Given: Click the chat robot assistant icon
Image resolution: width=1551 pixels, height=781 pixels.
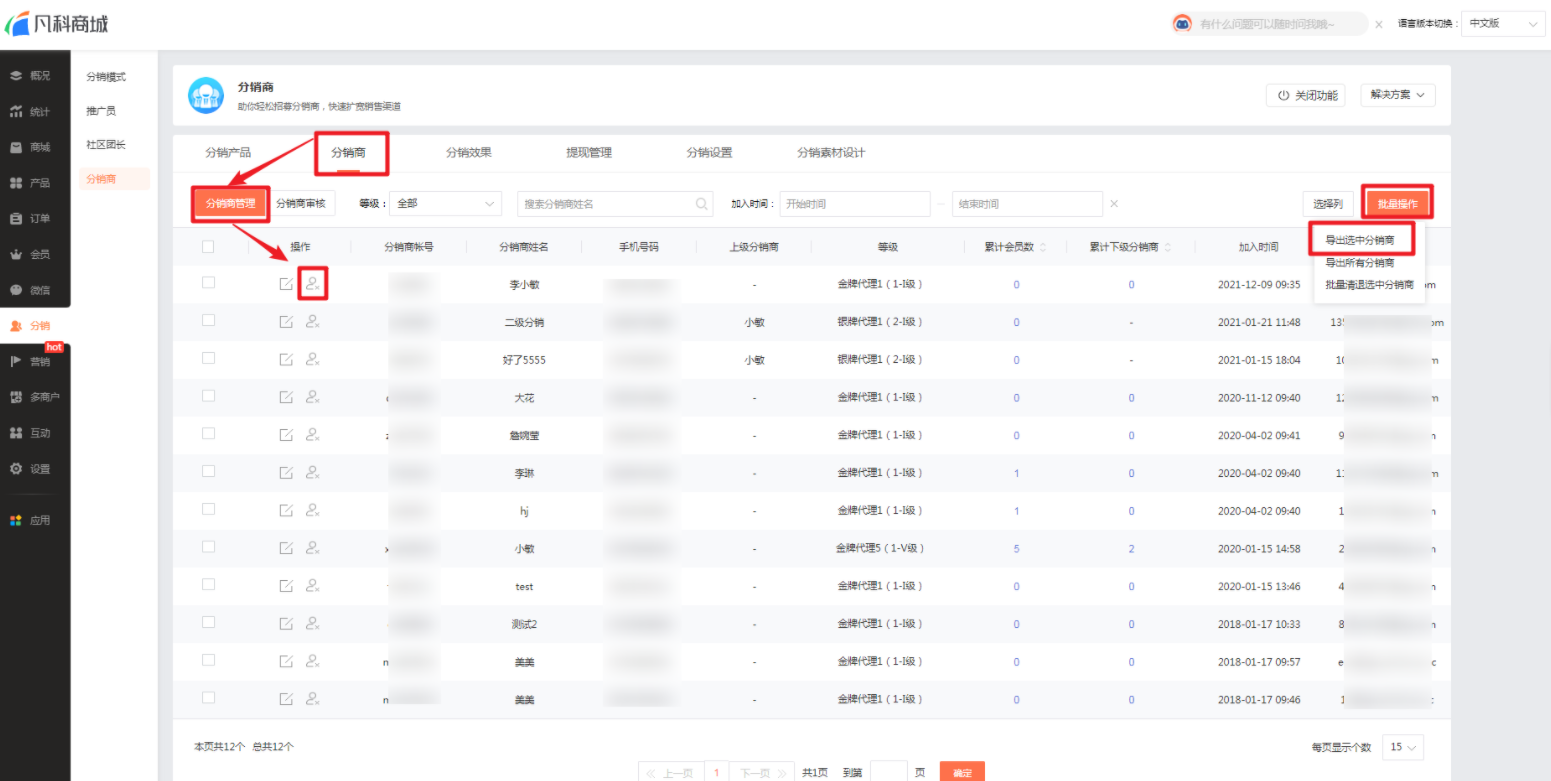Looking at the screenshot, I should click(1182, 24).
